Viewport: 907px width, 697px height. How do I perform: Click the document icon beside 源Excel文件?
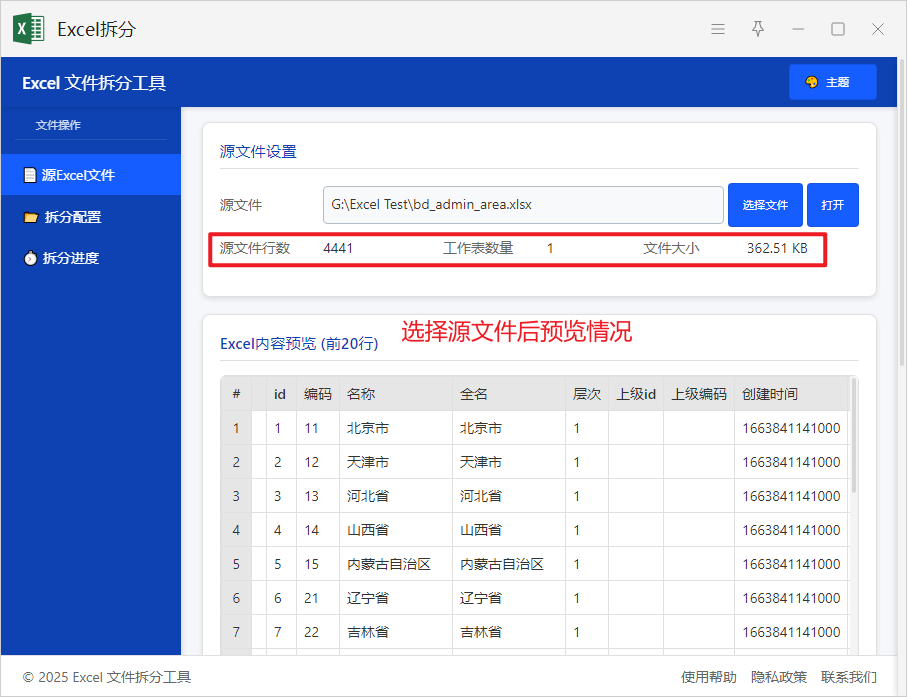coord(30,175)
